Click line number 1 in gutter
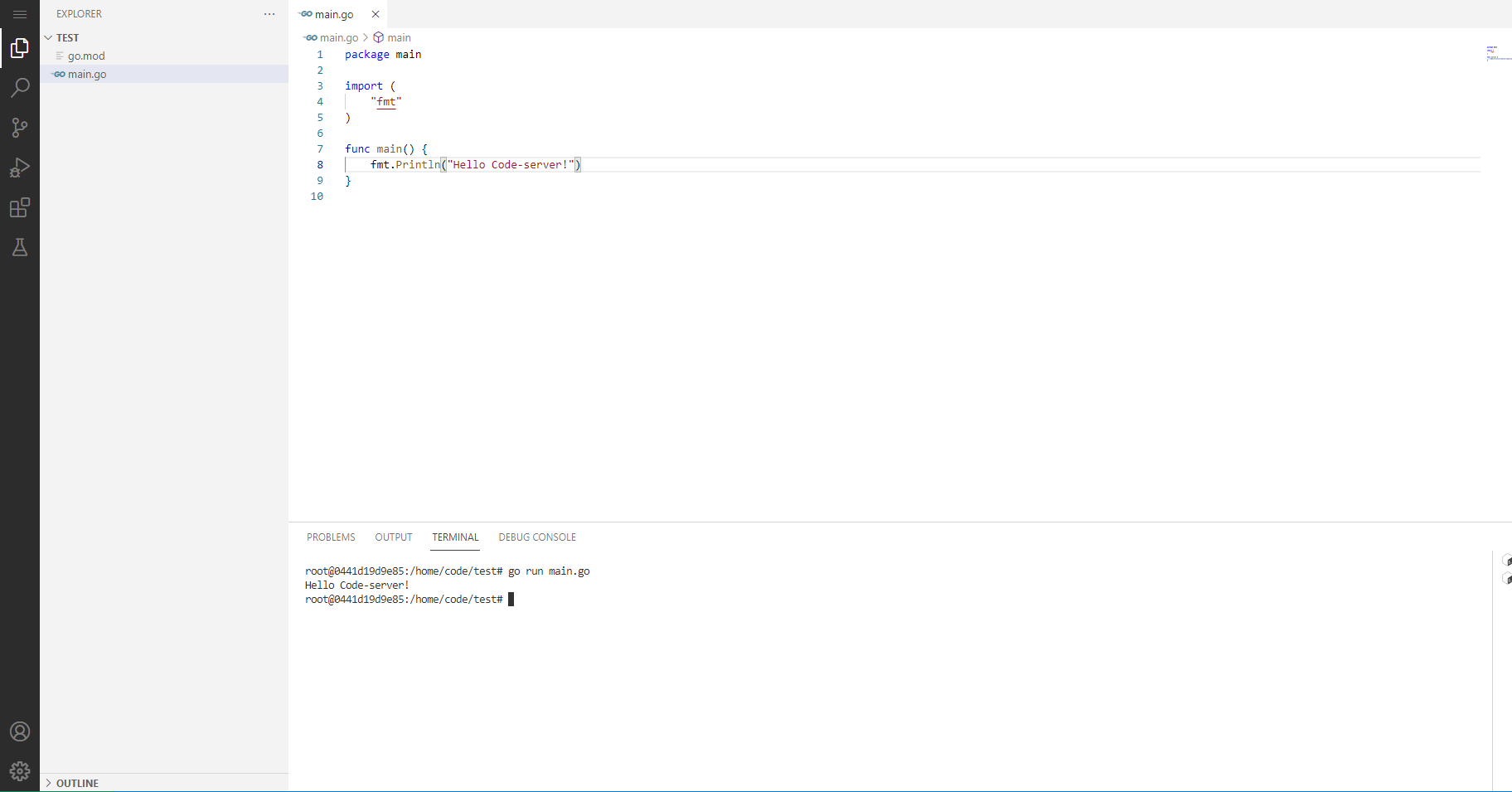Image resolution: width=1512 pixels, height=792 pixels. (x=320, y=55)
